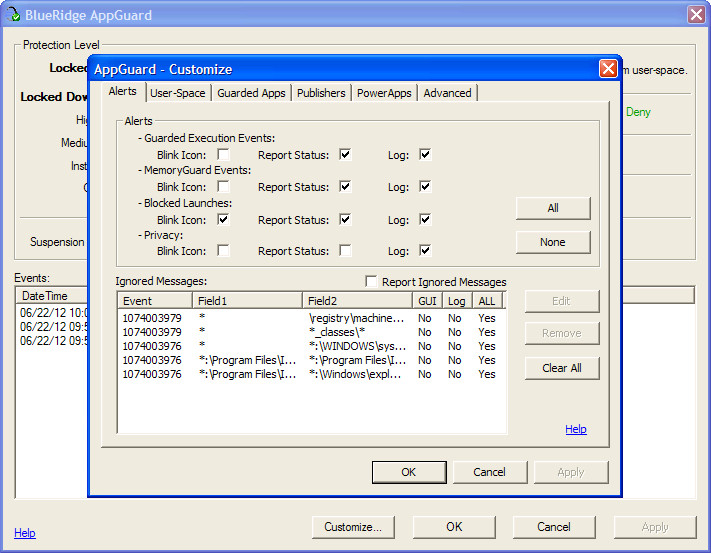Image resolution: width=711 pixels, height=553 pixels.
Task: Open the Help link in Customize dialog
Action: coord(576,429)
